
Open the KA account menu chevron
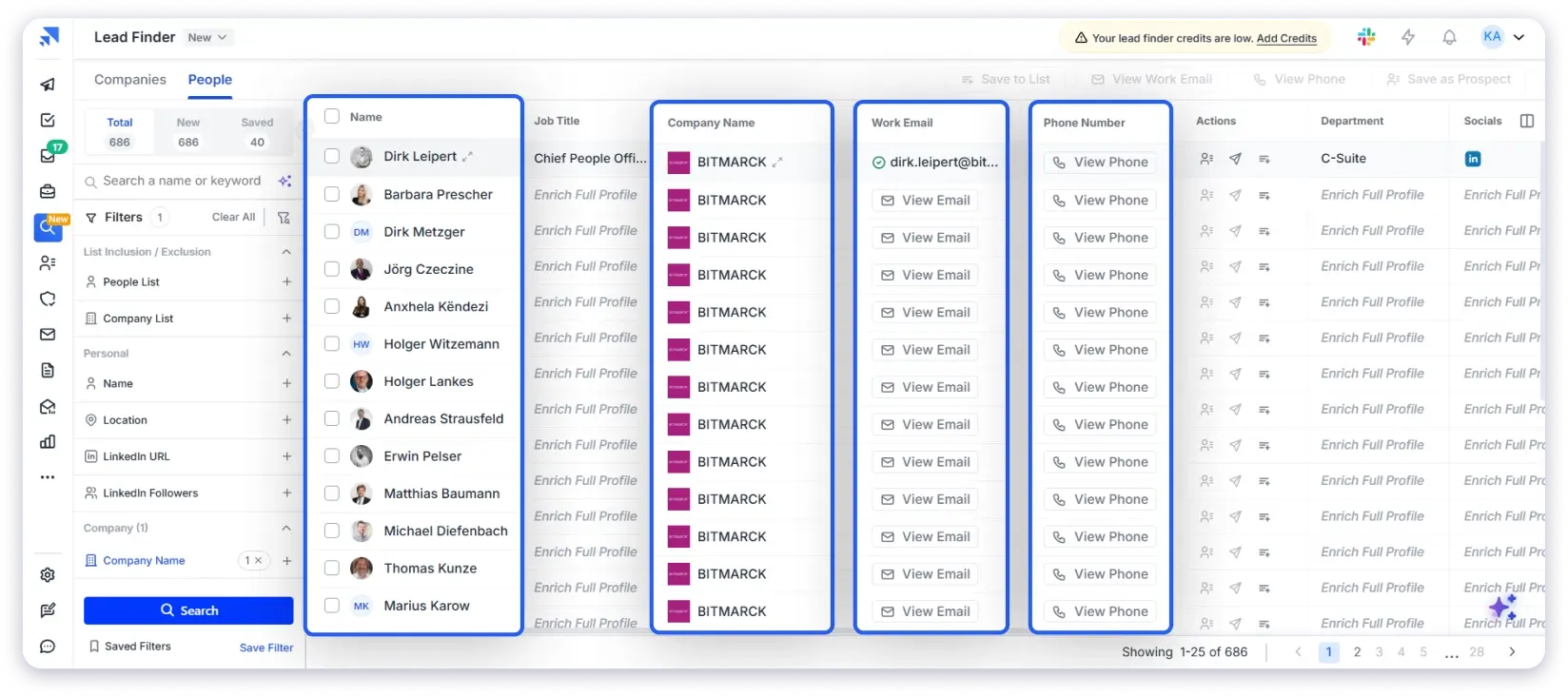(1519, 37)
